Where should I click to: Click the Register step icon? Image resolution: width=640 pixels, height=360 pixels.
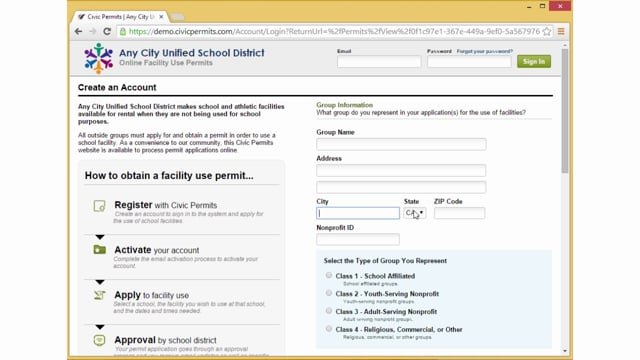coord(99,206)
